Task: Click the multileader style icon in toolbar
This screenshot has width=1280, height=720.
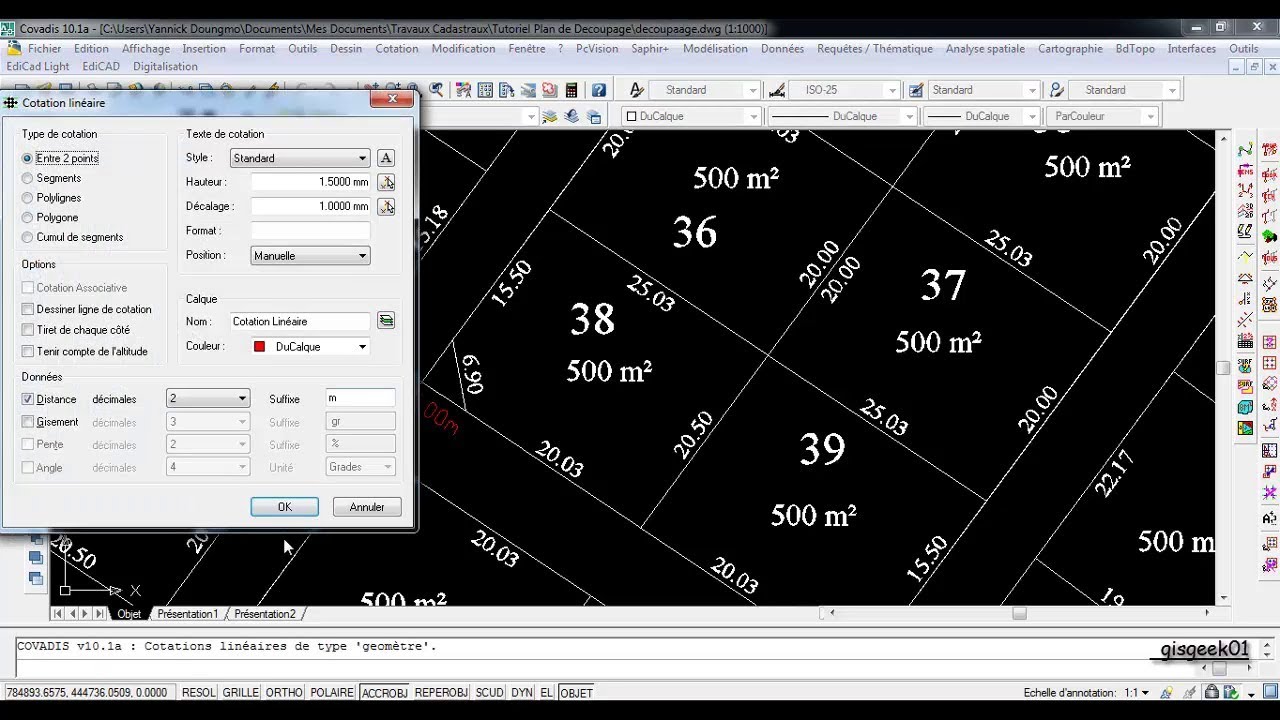Action: [x=1057, y=90]
